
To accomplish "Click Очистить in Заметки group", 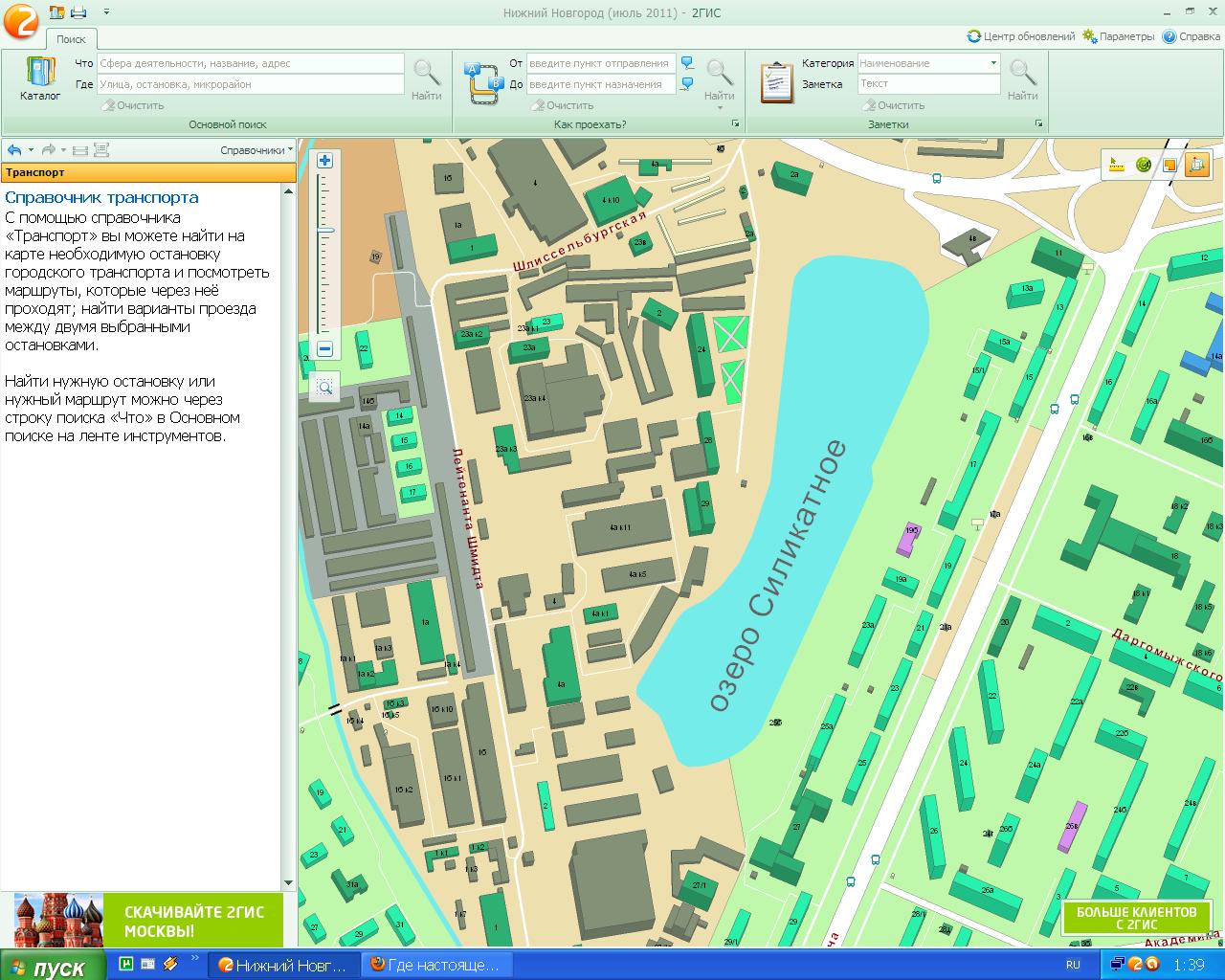I will point(894,105).
